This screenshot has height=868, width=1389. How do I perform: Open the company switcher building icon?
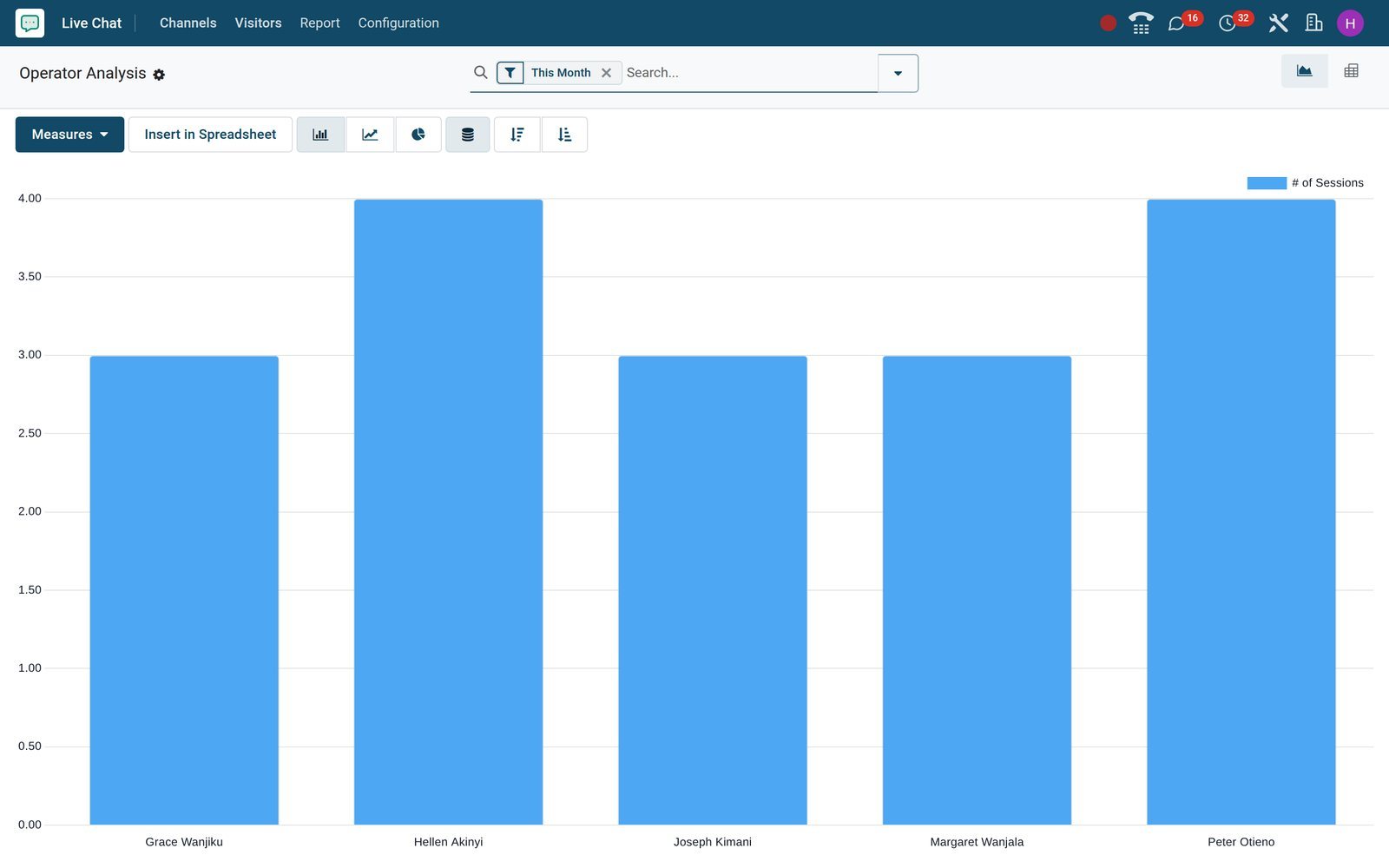[1313, 23]
